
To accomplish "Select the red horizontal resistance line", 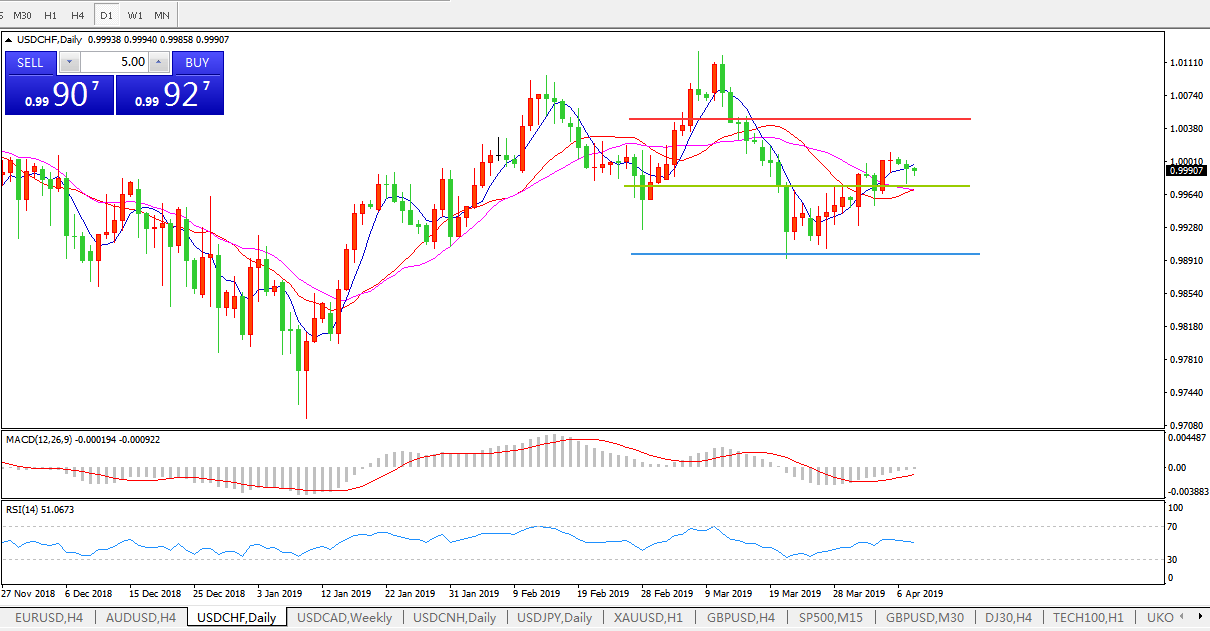I will click(800, 119).
